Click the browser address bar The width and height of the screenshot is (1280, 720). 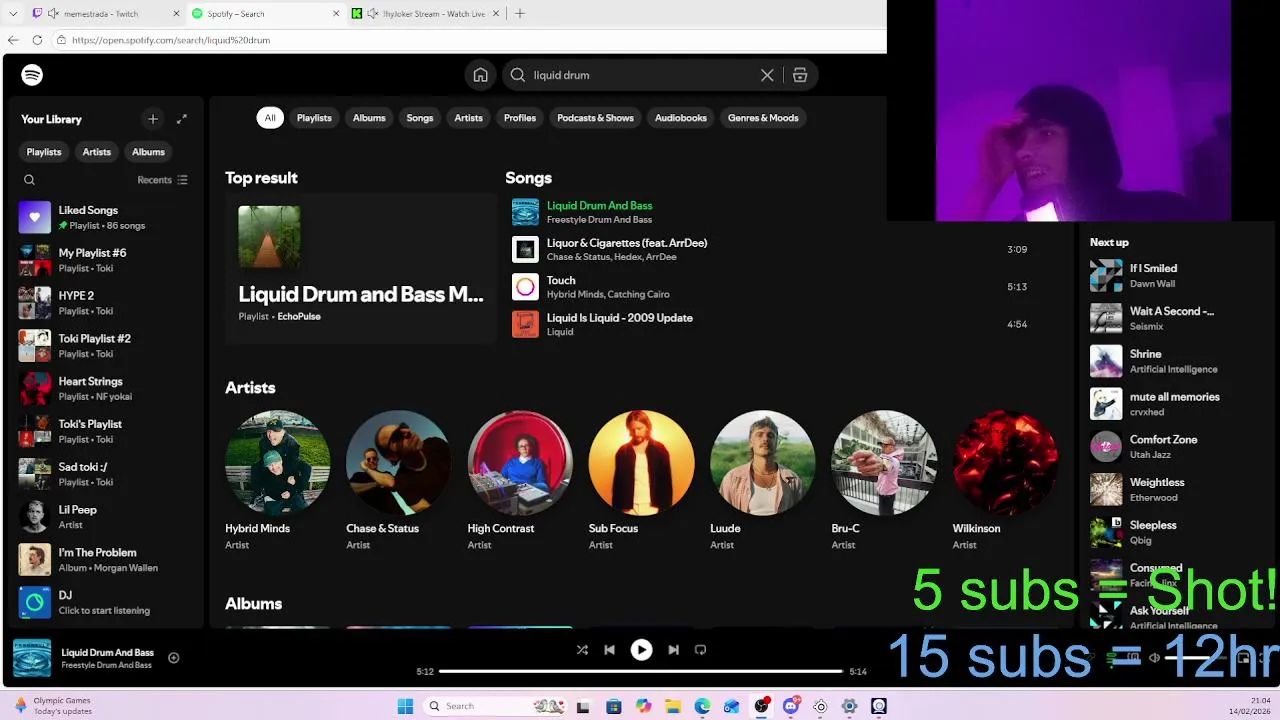tap(470, 40)
